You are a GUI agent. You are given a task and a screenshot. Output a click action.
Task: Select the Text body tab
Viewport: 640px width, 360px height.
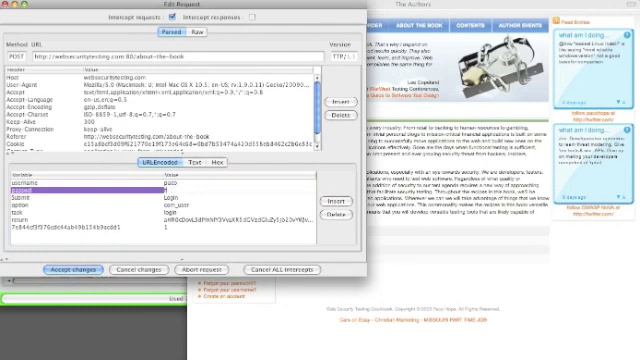click(195, 162)
